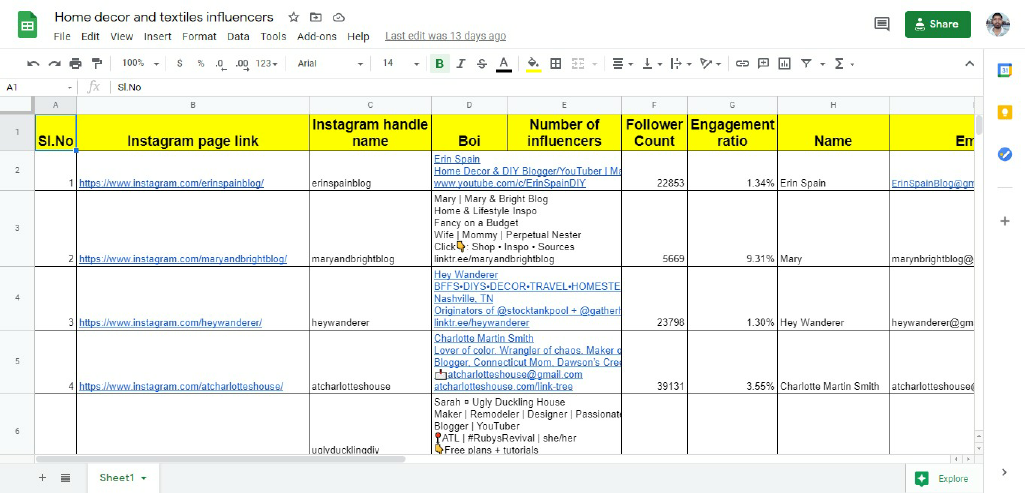Open account profile picture

pyautogui.click(x=998, y=24)
